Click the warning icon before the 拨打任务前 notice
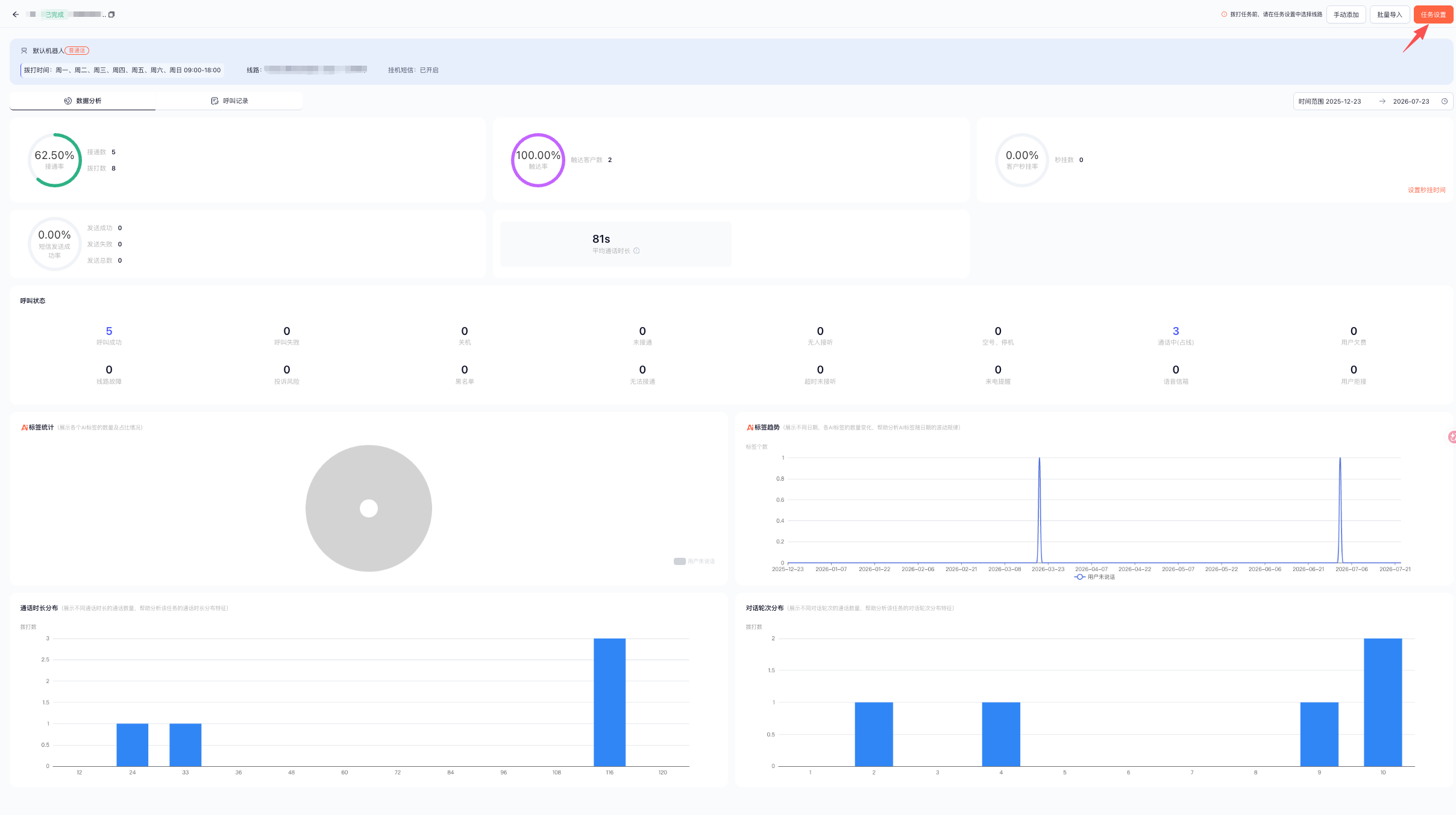This screenshot has width=1456, height=815. [x=1224, y=14]
